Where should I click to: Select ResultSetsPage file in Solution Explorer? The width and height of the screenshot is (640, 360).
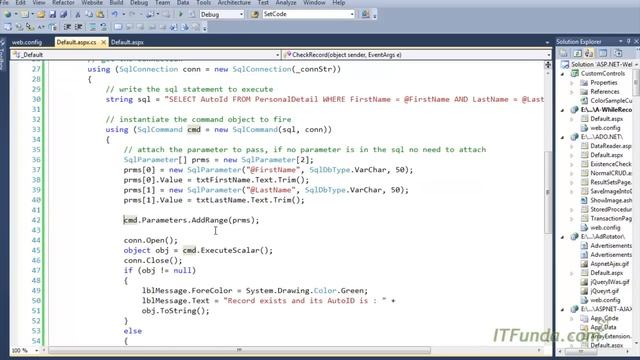[x=611, y=182]
